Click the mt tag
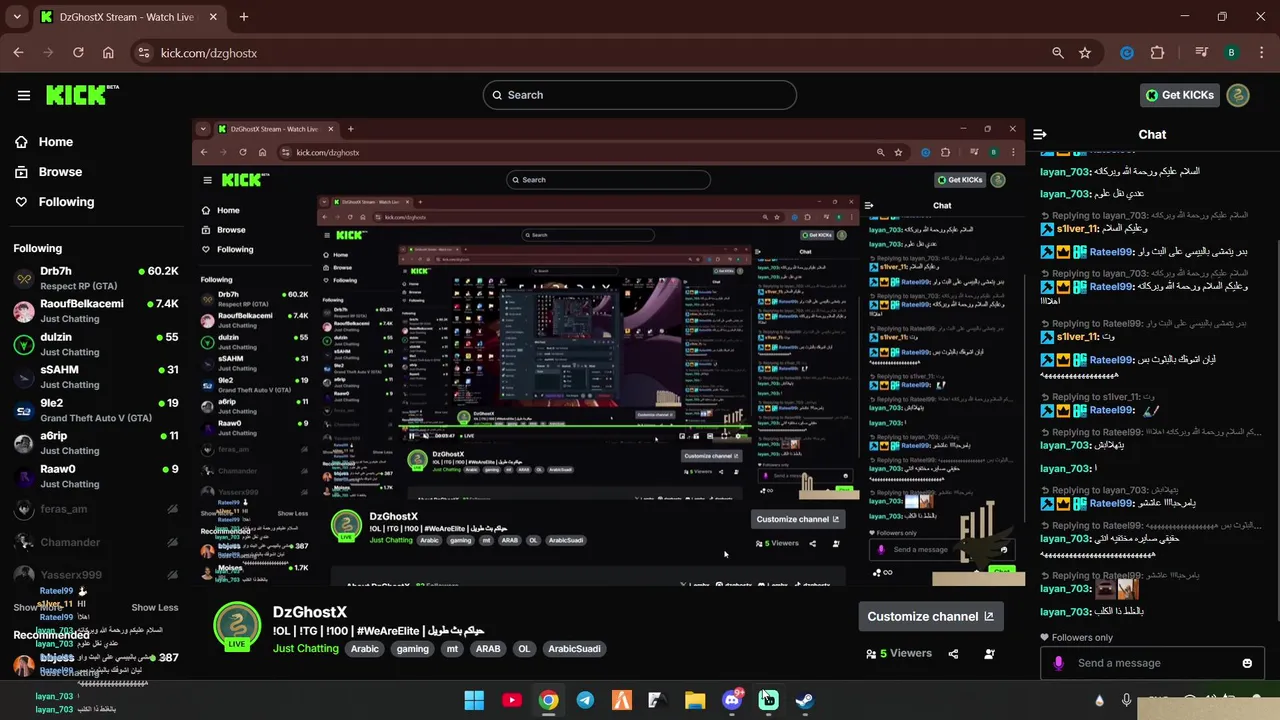 click(x=452, y=649)
